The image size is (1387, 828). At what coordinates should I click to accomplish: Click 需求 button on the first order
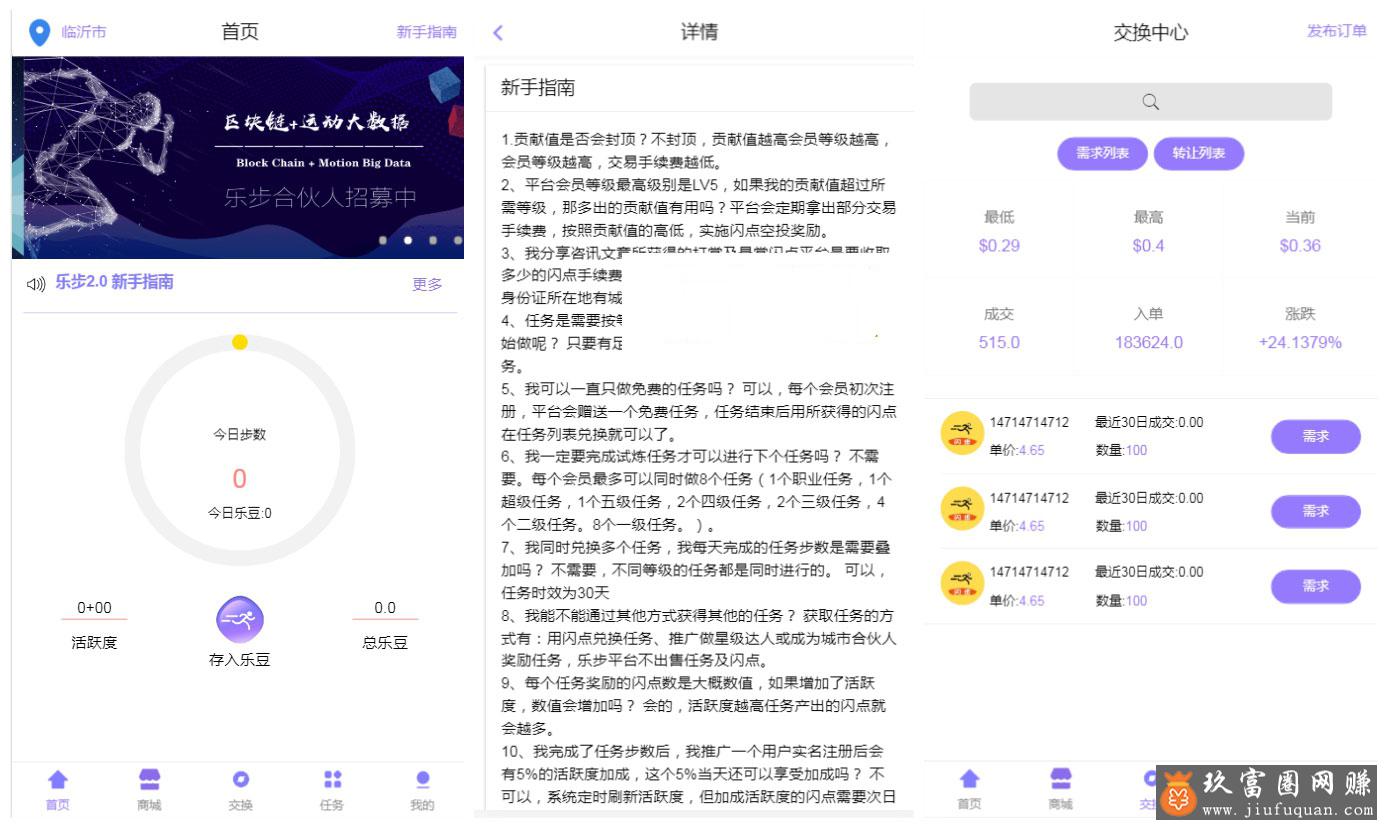pyautogui.click(x=1316, y=437)
